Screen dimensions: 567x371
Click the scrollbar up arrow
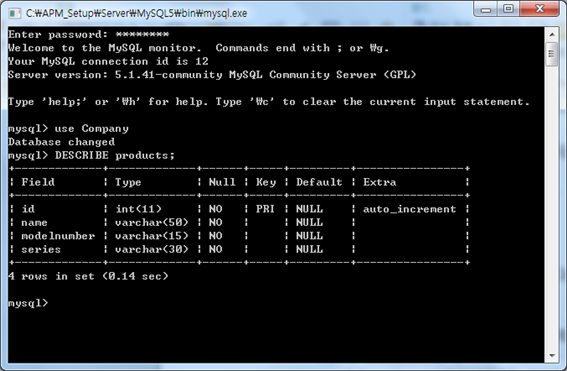coord(552,35)
